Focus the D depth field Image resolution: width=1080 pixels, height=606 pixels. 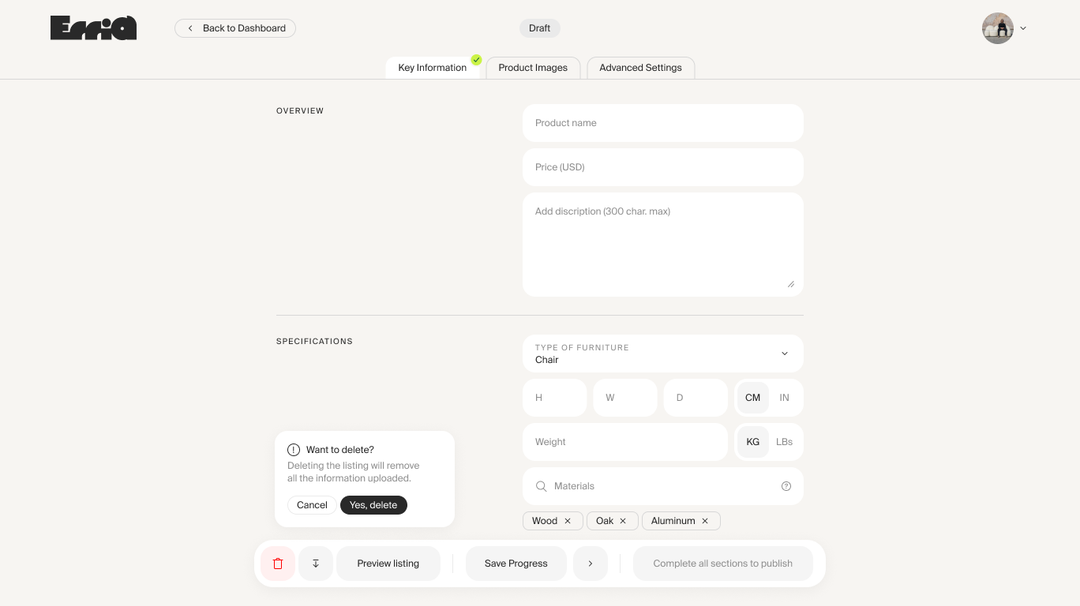[x=695, y=398]
